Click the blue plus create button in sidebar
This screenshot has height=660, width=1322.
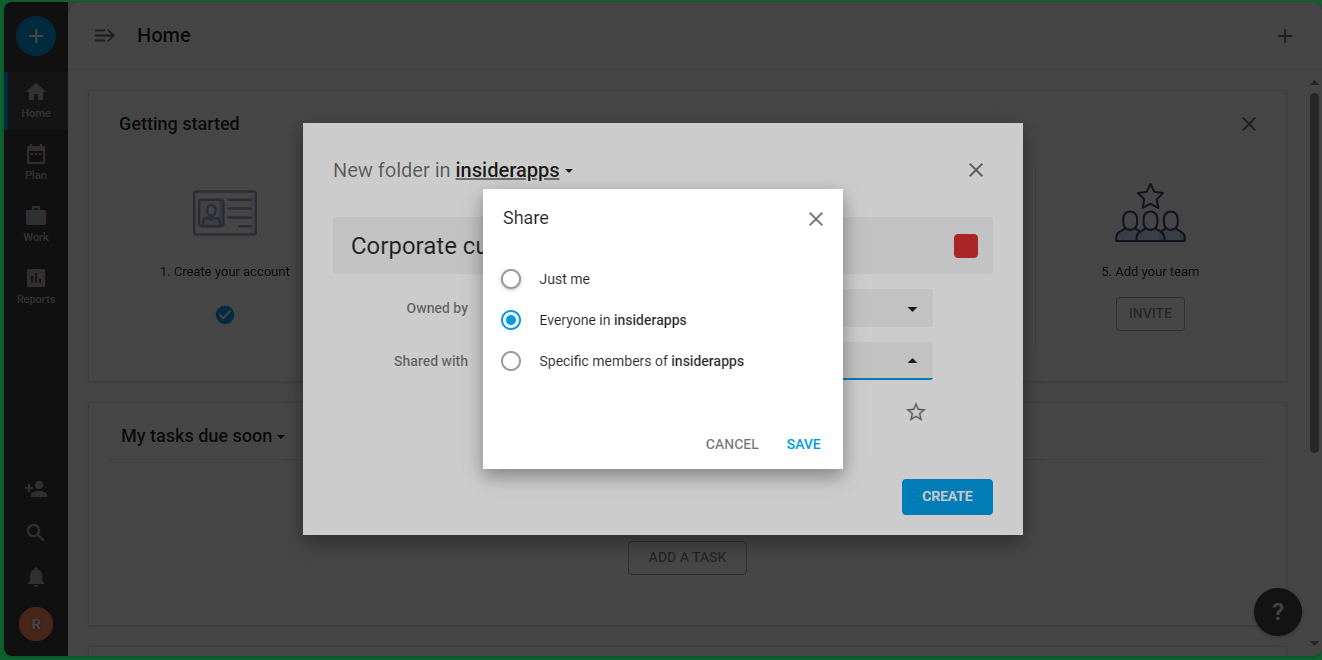pos(36,36)
